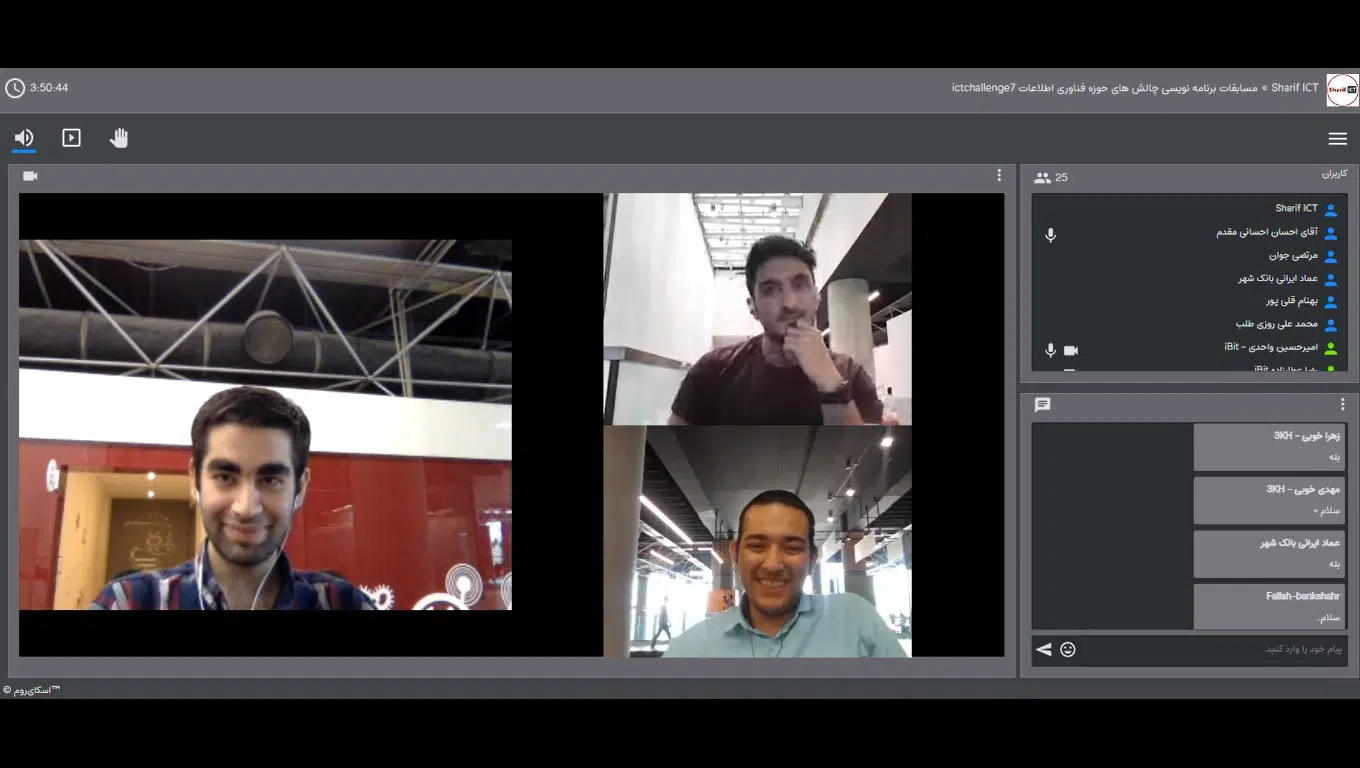Click the clock icon beside session timer
The height and width of the screenshot is (768, 1360).
15,88
